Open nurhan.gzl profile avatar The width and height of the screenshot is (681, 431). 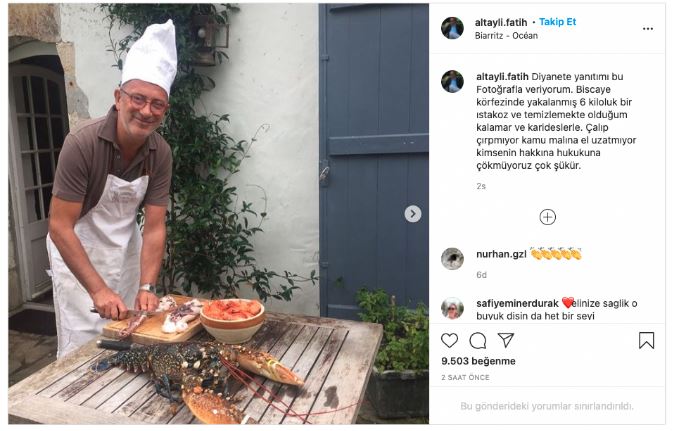click(452, 259)
